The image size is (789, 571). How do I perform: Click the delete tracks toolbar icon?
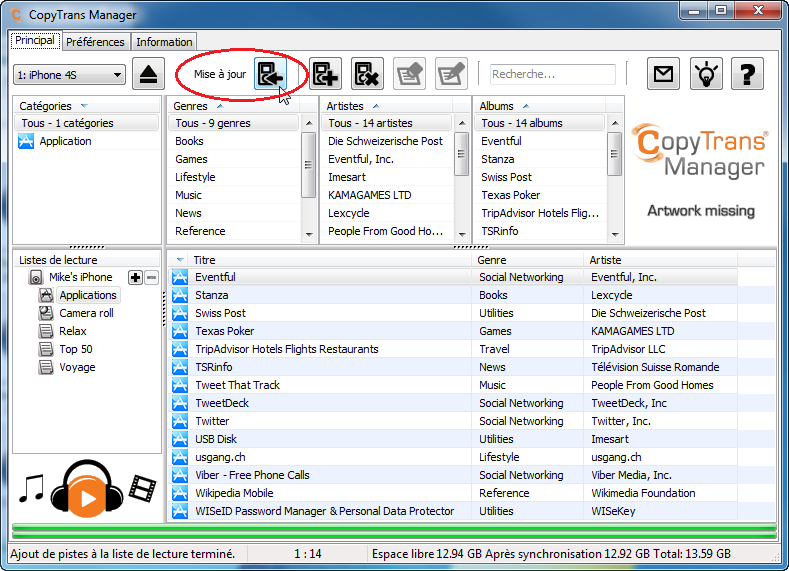click(367, 74)
